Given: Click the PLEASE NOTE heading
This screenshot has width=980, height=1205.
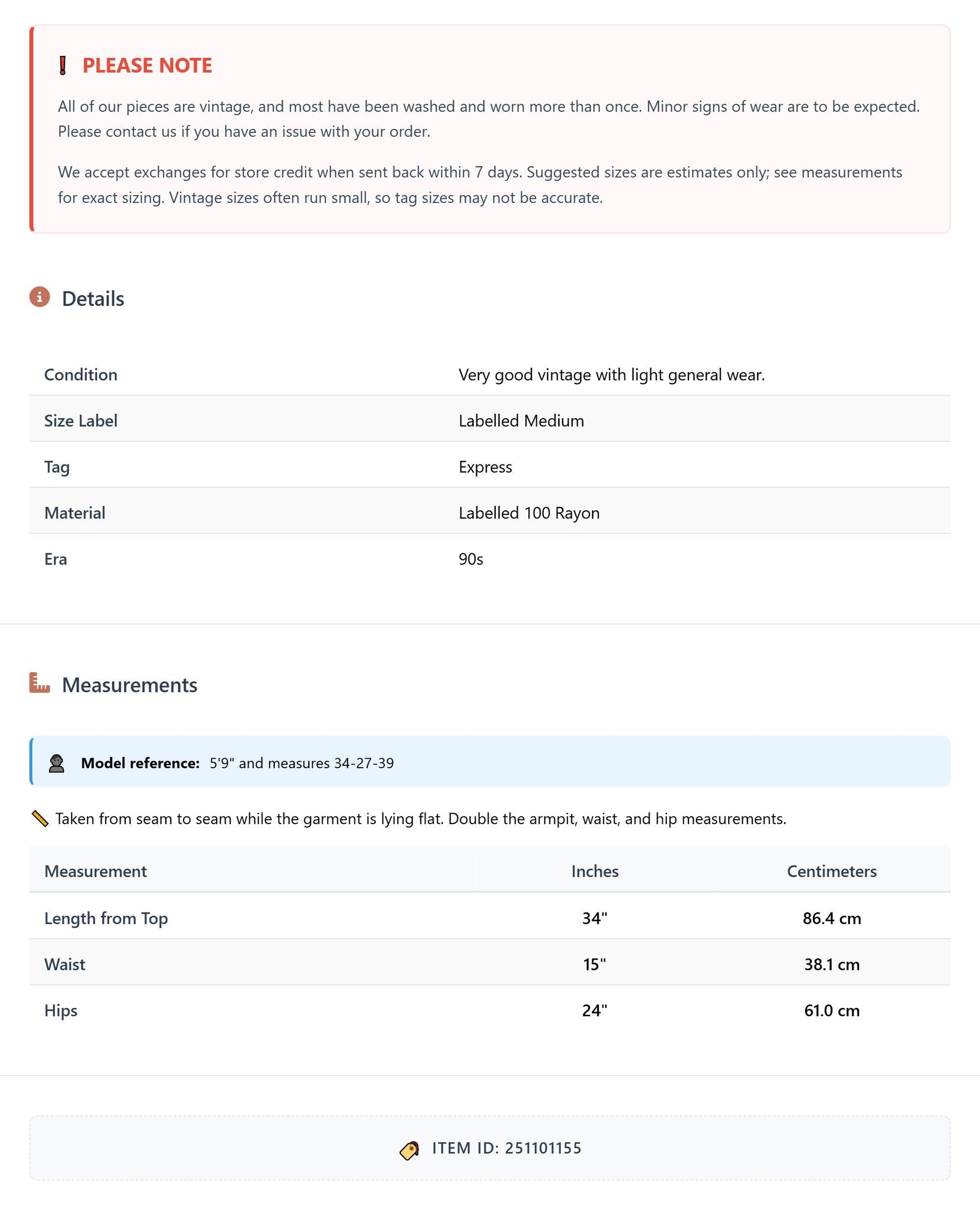Looking at the screenshot, I should [x=148, y=65].
